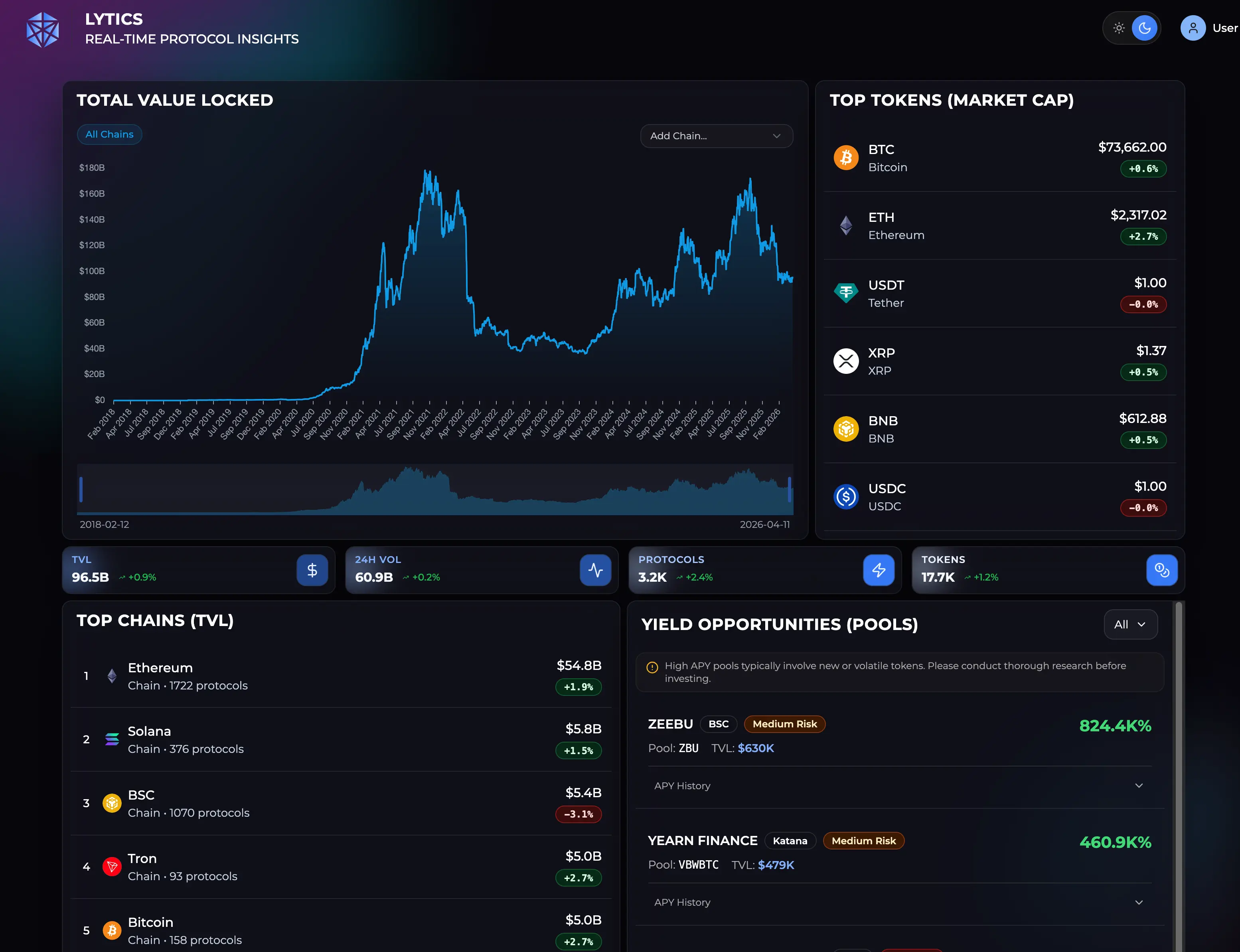This screenshot has height=952, width=1240.
Task: Click the Solana +1.5% change badge
Action: pos(579,751)
